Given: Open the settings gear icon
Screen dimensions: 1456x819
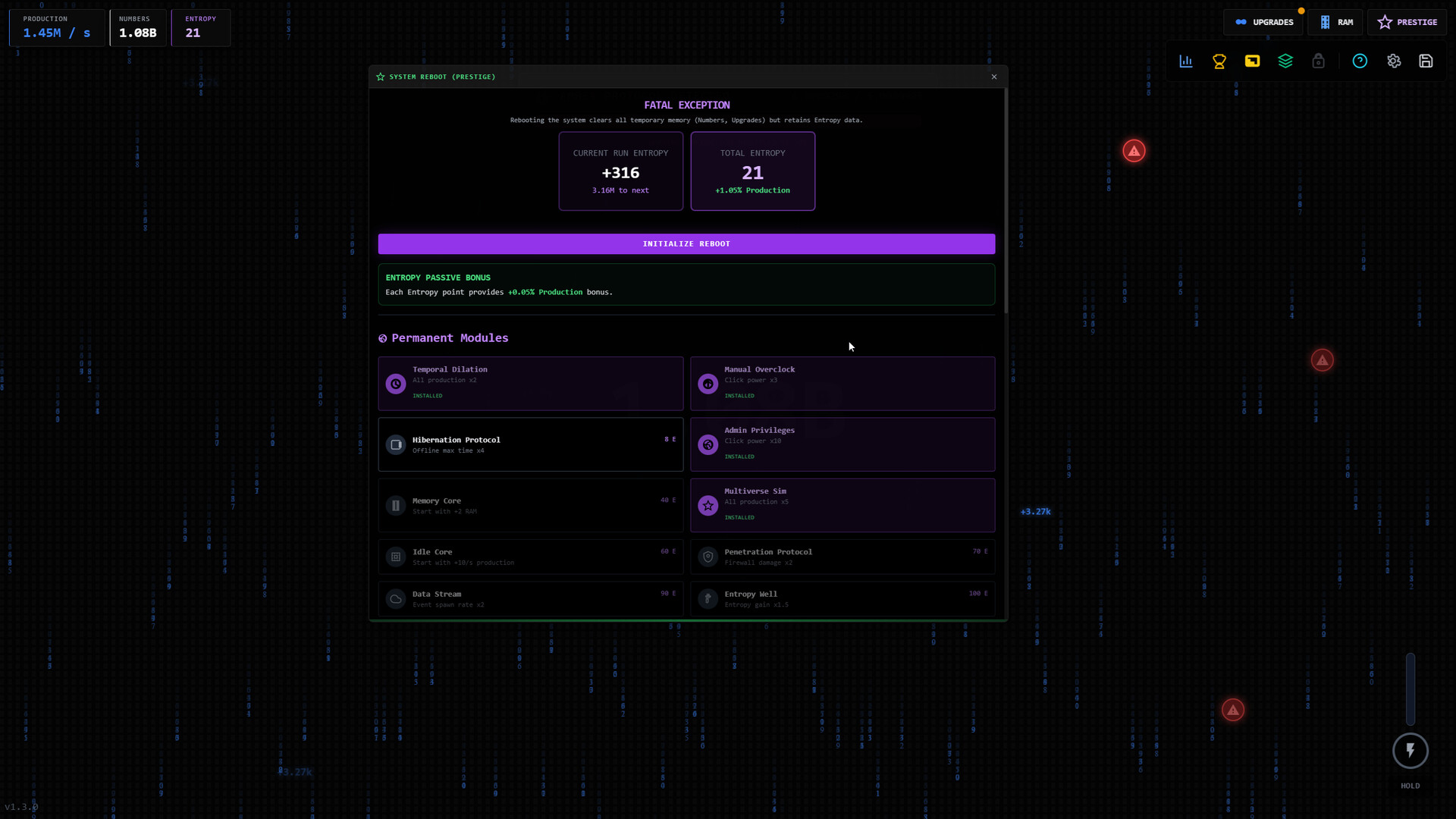Looking at the screenshot, I should (1394, 61).
